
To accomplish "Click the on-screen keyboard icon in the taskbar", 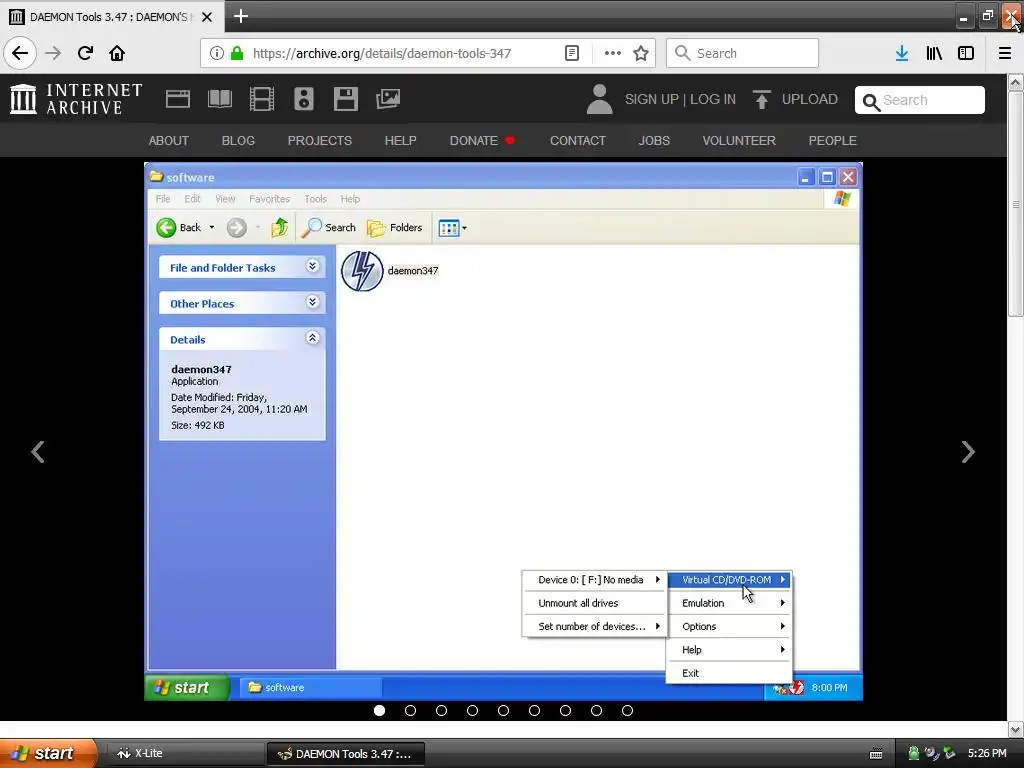I will [876, 754].
